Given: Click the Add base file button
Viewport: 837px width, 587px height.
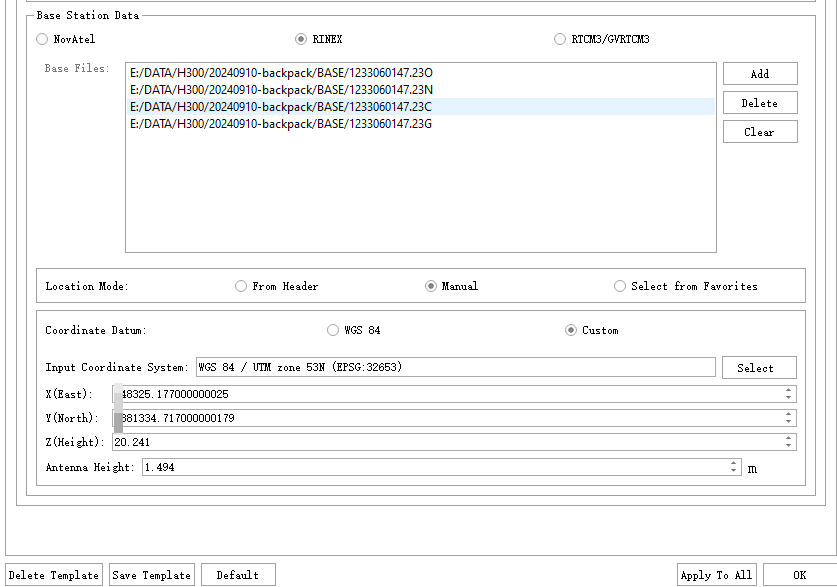Looking at the screenshot, I should tap(760, 74).
